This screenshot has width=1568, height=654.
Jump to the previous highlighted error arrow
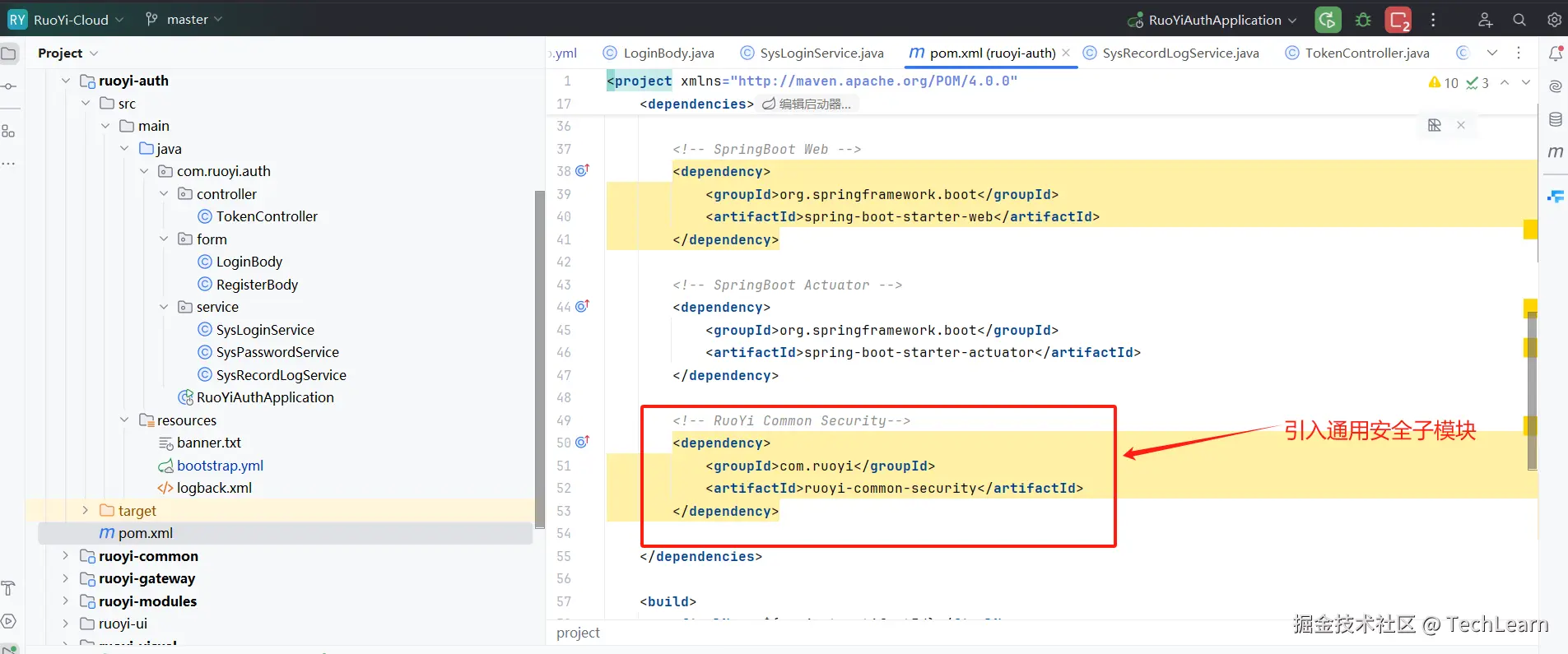click(x=1505, y=82)
